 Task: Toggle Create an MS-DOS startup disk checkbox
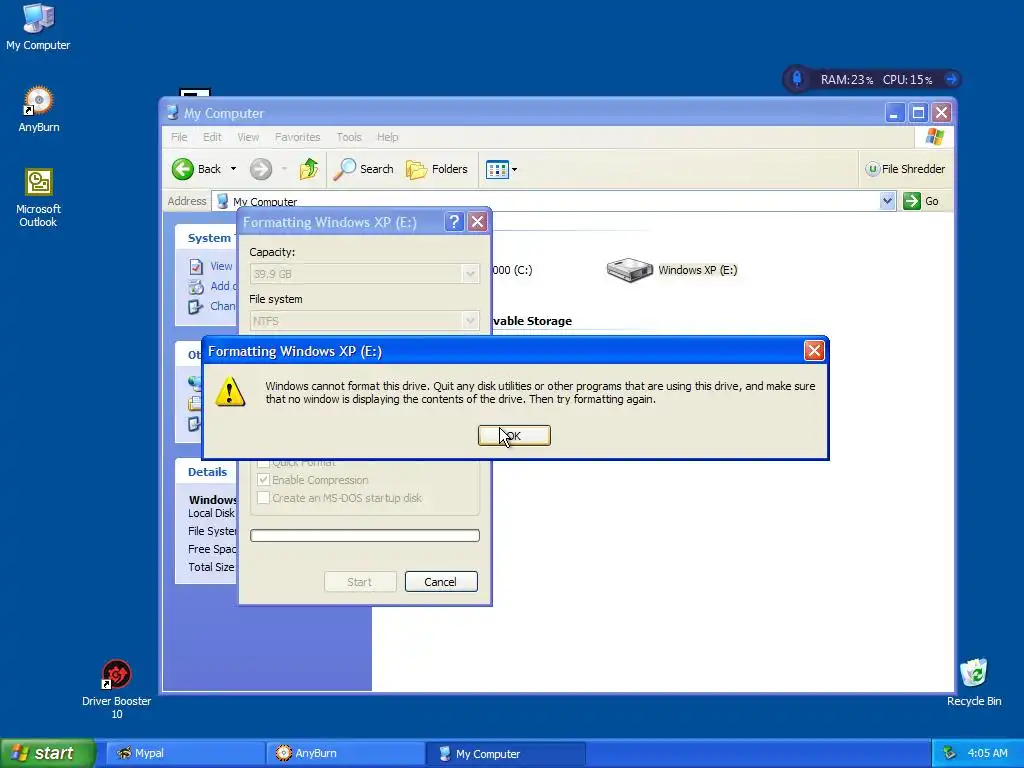pos(263,498)
